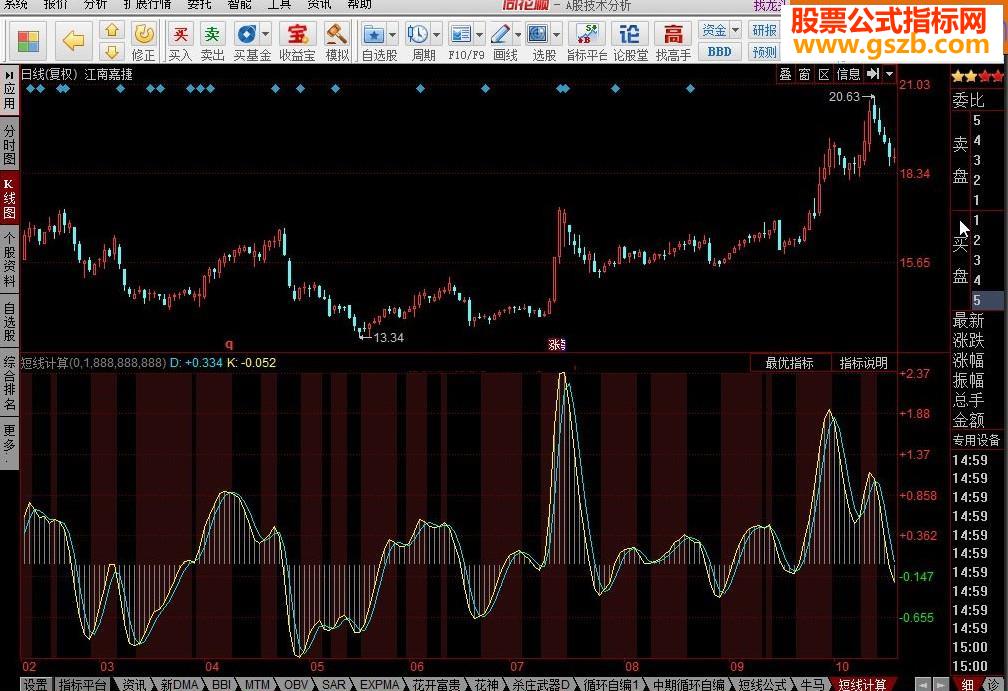1008x691 pixels.
Task: Click the 短线计算(0,1,888,888,888) indicator label
Action: [94, 363]
